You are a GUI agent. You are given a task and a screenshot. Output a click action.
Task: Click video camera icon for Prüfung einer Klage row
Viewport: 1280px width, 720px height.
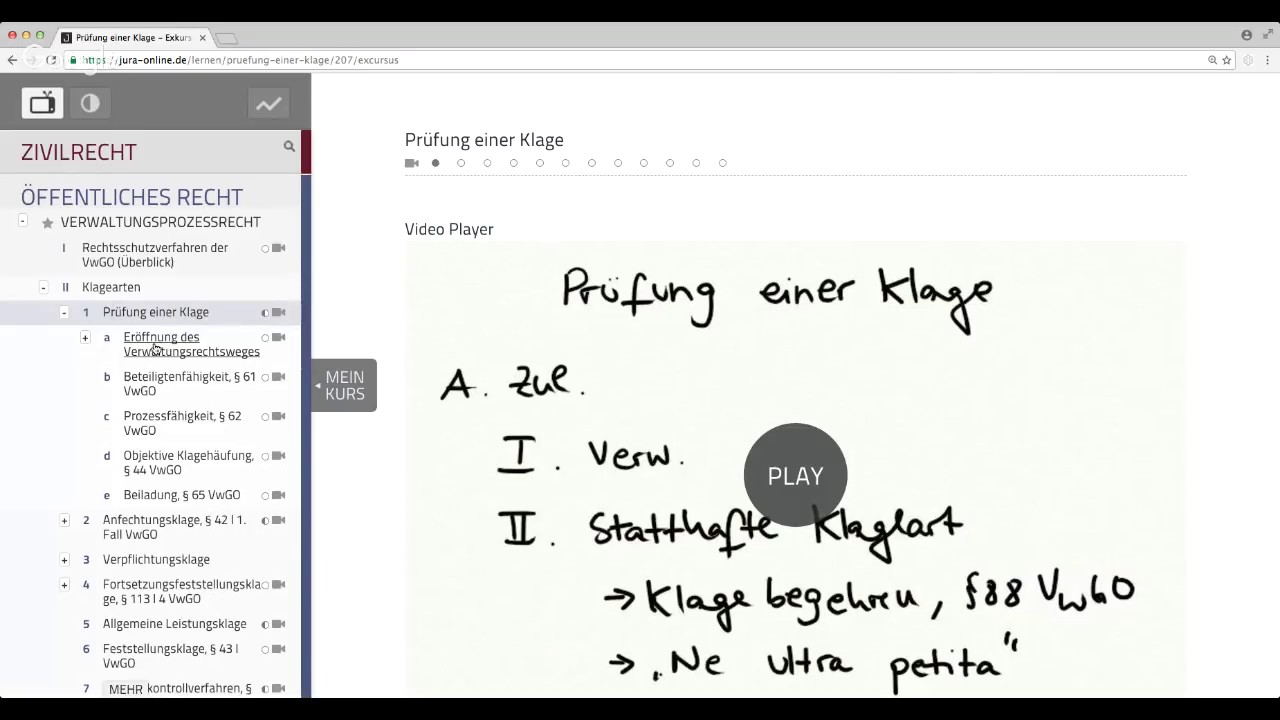(279, 312)
